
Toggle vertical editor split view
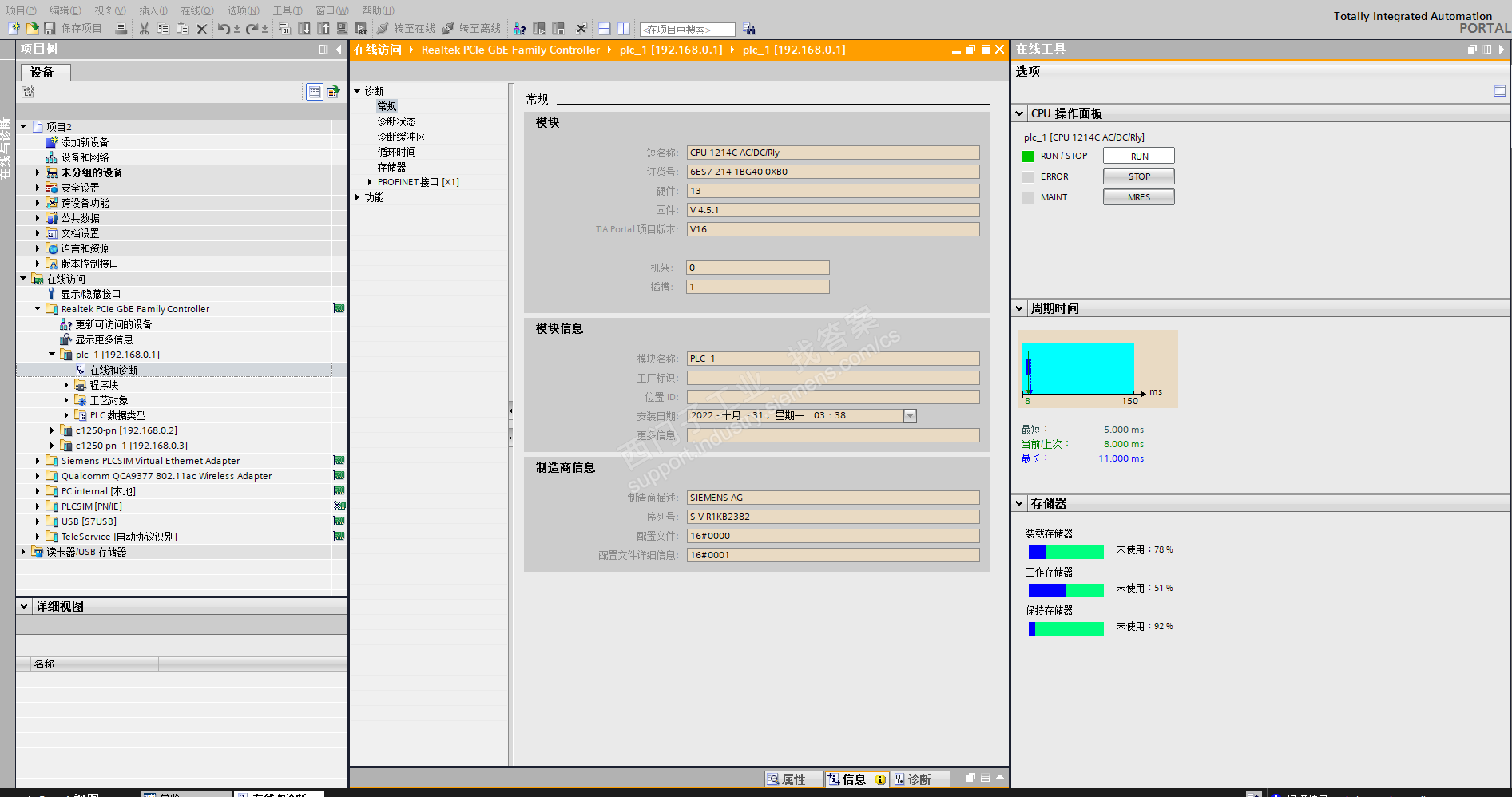624,29
